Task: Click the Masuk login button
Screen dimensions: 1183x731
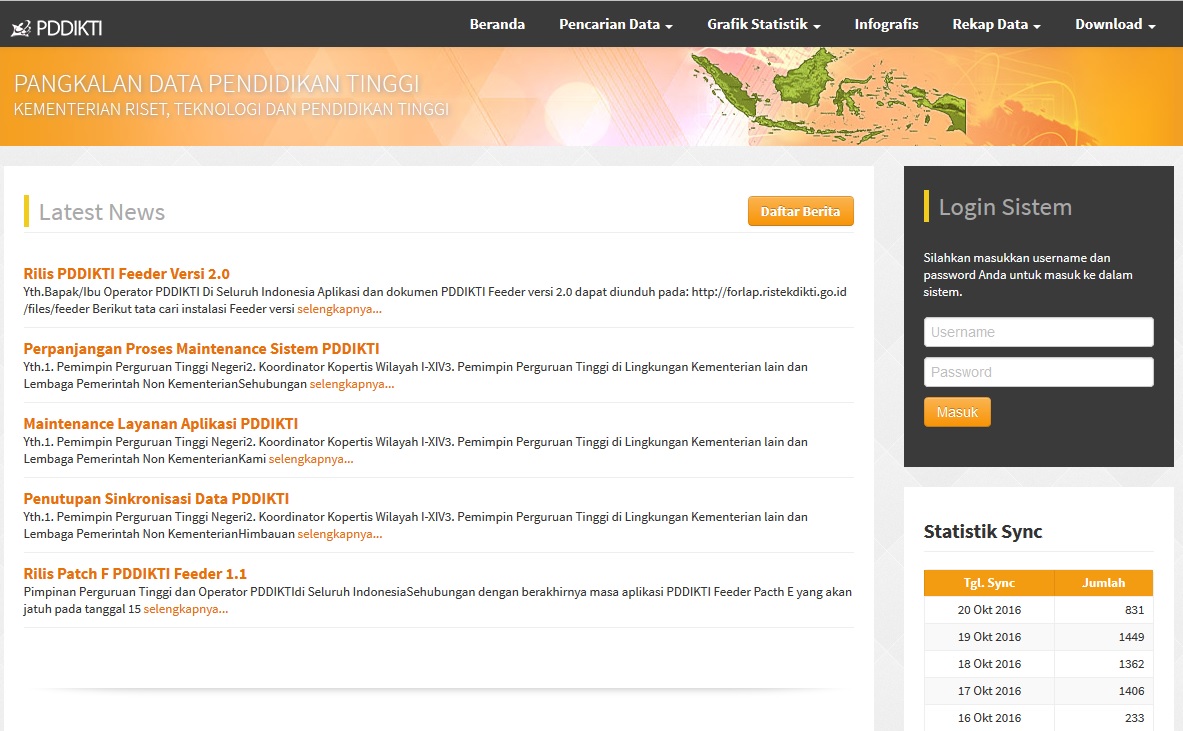Action: [956, 411]
